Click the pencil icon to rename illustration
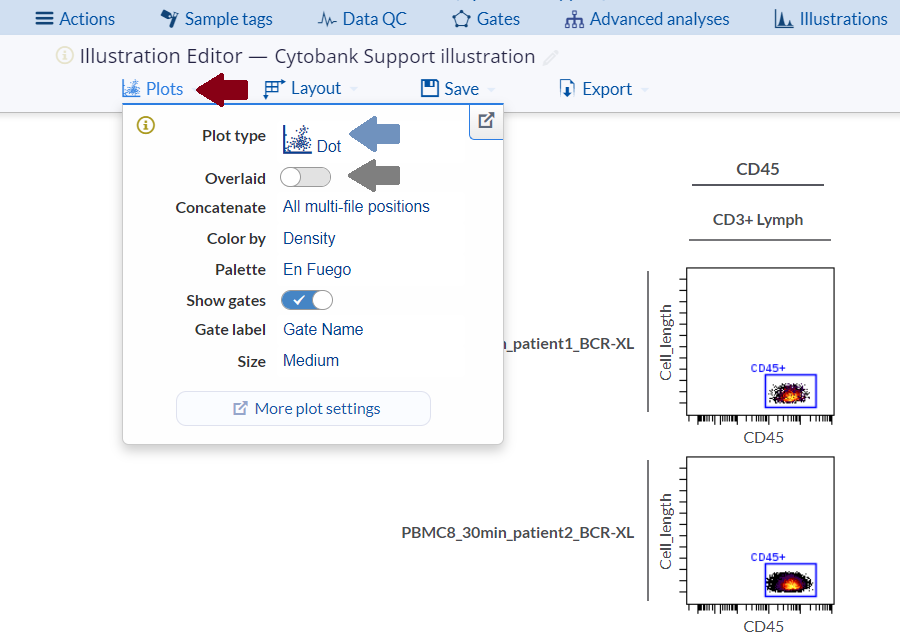The width and height of the screenshot is (900, 639). click(551, 58)
